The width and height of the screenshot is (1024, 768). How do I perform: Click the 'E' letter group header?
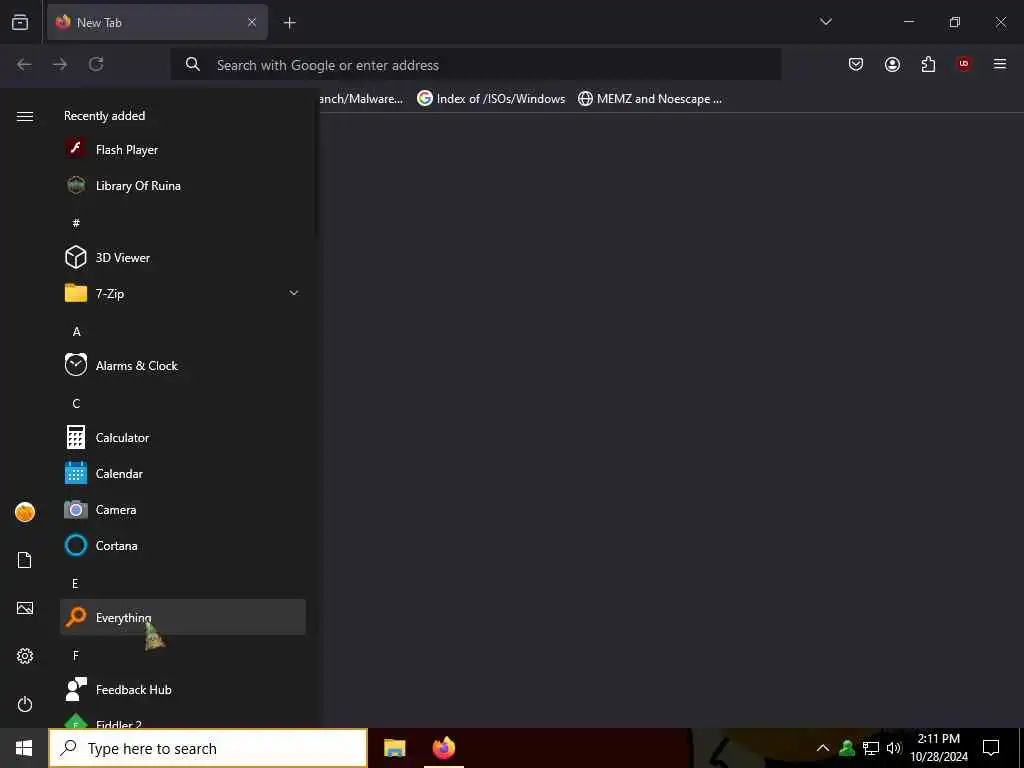[x=75, y=584]
